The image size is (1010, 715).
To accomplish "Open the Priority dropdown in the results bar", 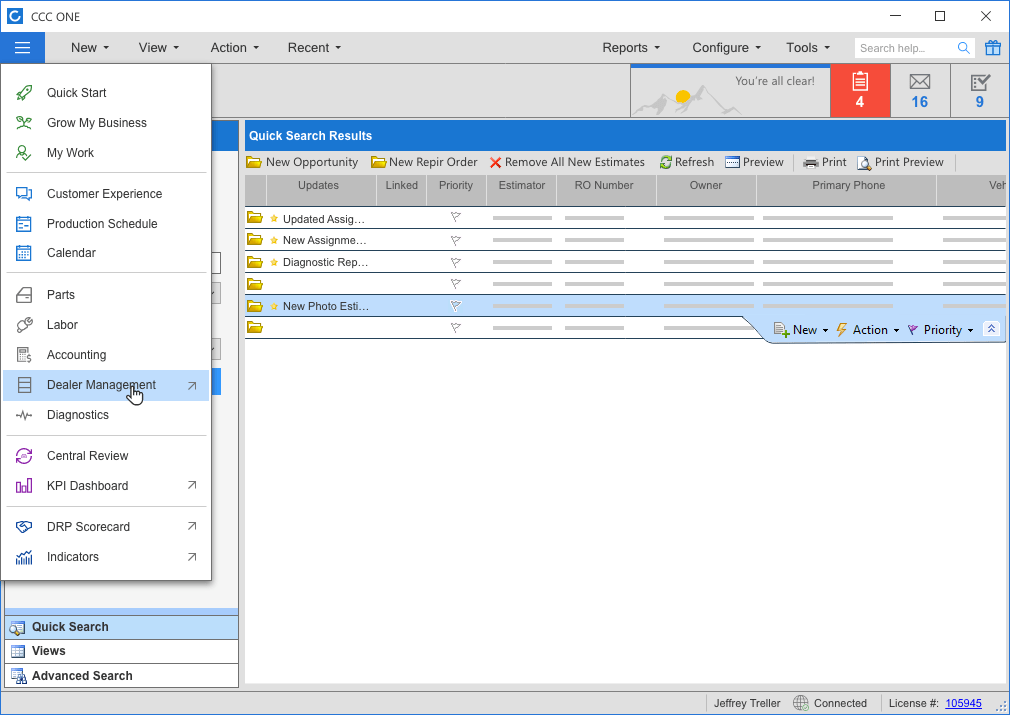I will click(939, 329).
